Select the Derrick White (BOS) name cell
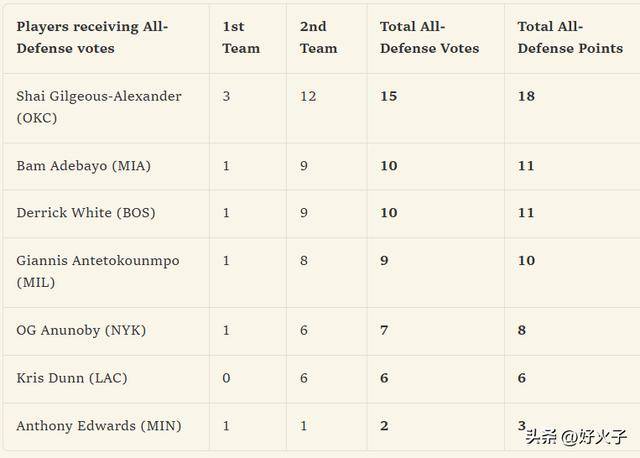This screenshot has height=458, width=640. [86, 213]
